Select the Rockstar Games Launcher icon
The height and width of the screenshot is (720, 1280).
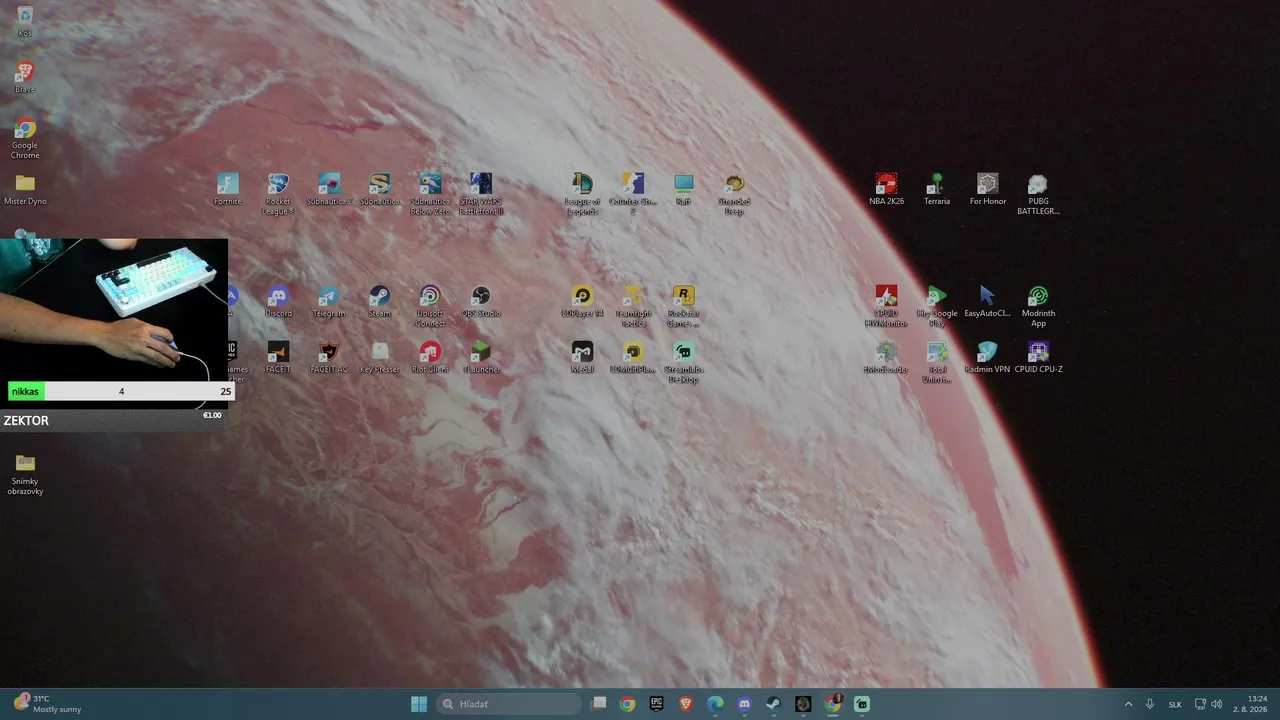683,306
